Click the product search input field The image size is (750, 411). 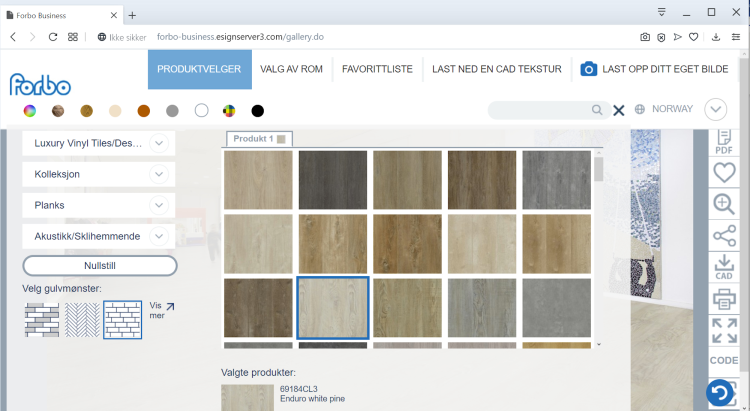(540, 110)
